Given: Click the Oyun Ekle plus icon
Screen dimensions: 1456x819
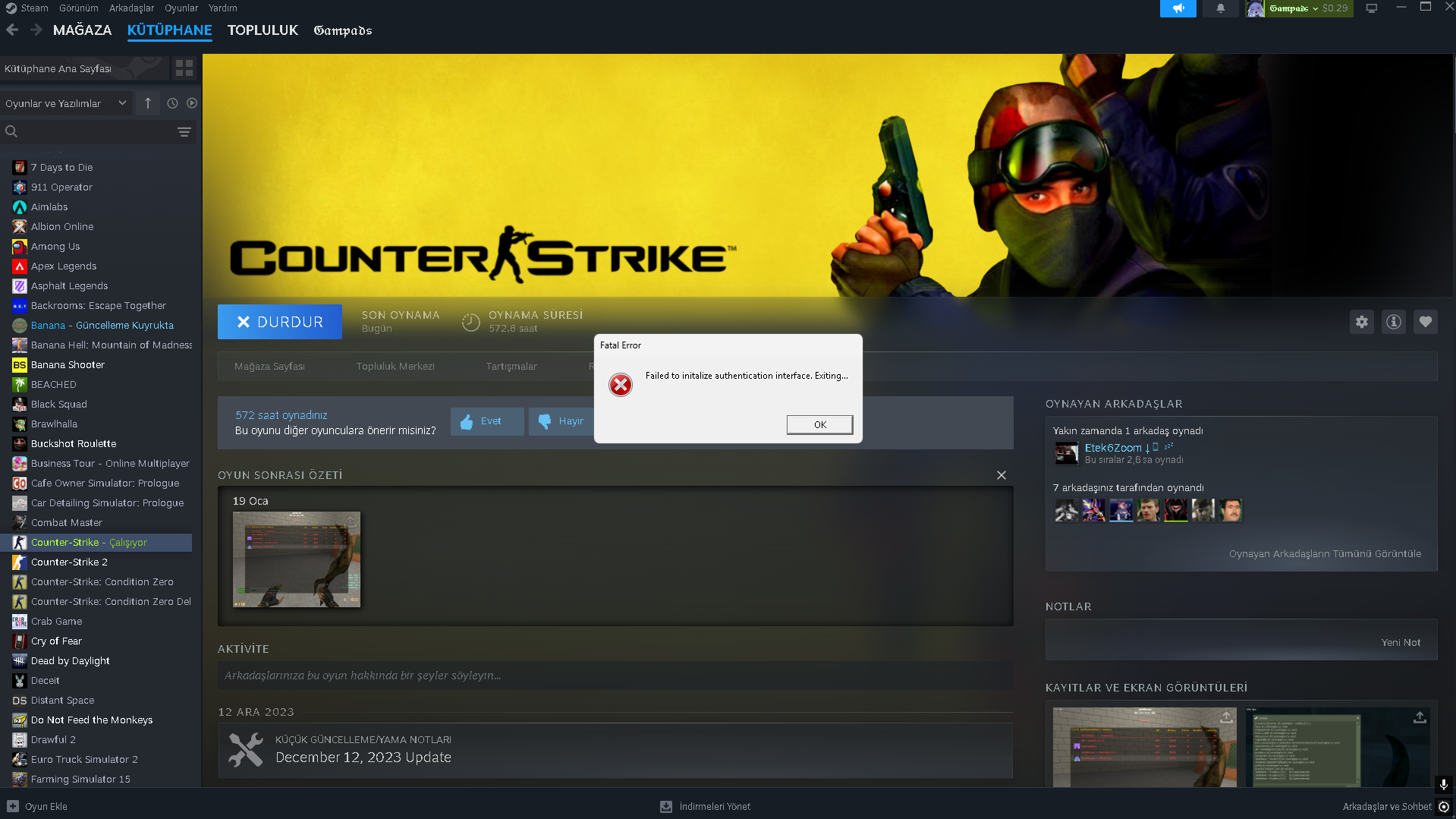Looking at the screenshot, I should point(13,806).
